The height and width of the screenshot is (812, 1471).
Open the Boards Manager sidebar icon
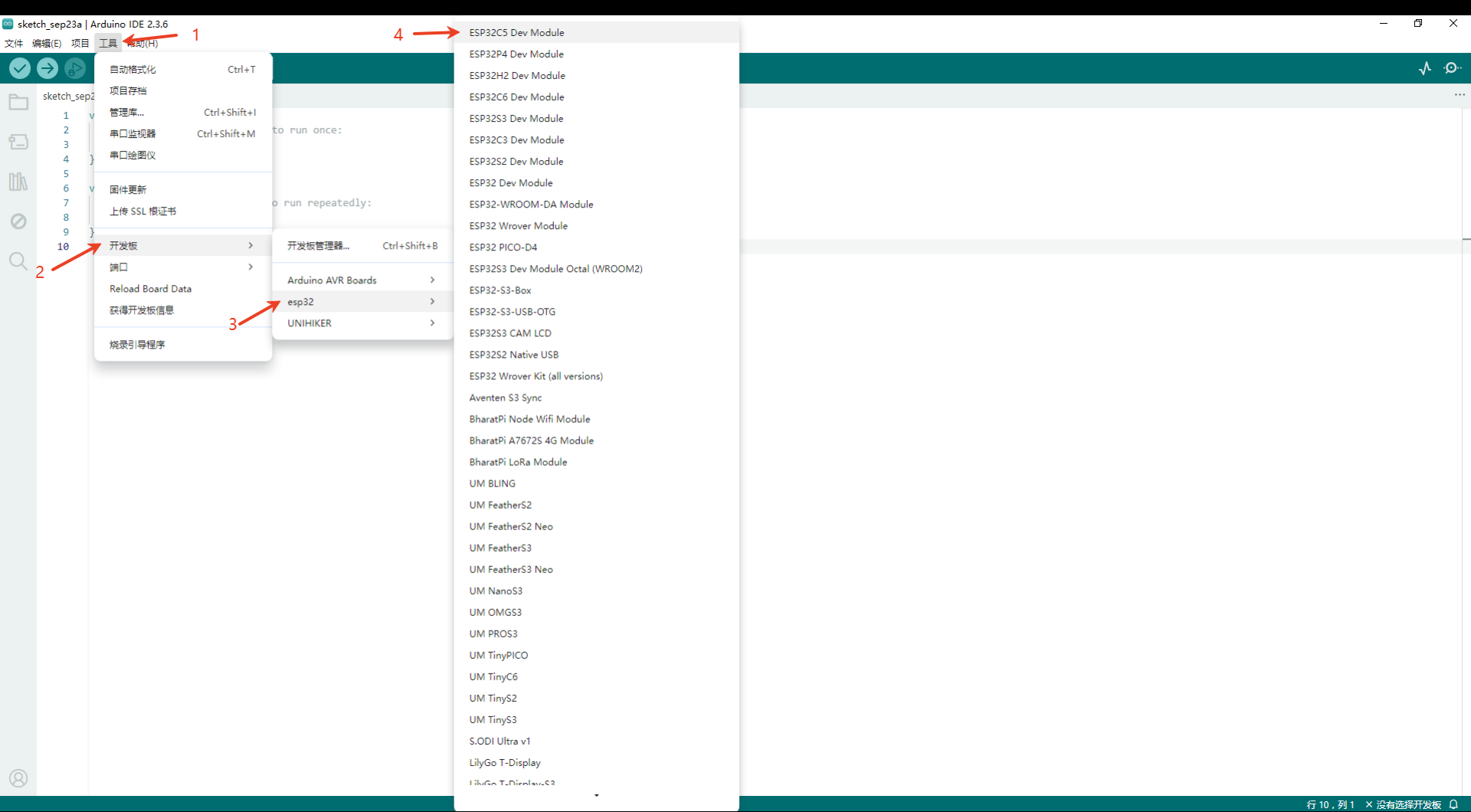(x=18, y=142)
